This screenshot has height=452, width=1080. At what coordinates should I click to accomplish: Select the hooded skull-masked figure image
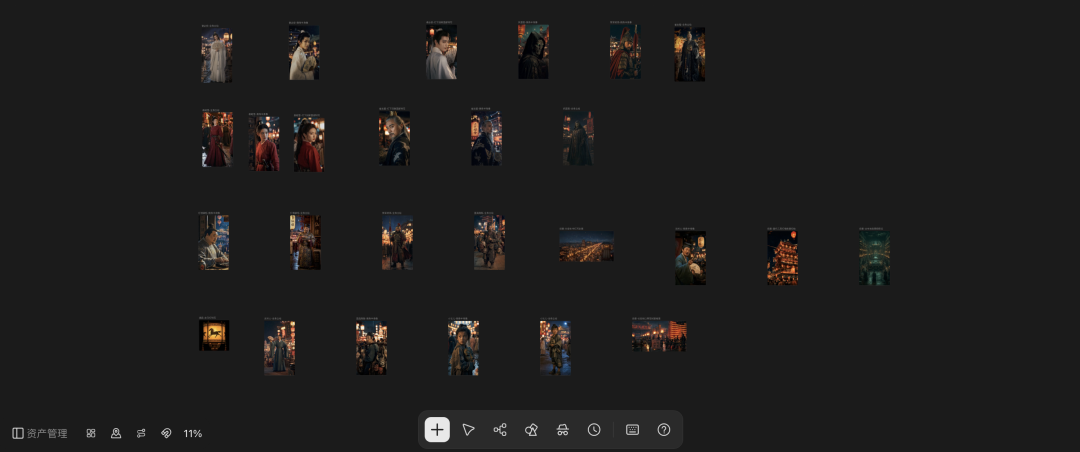533,52
